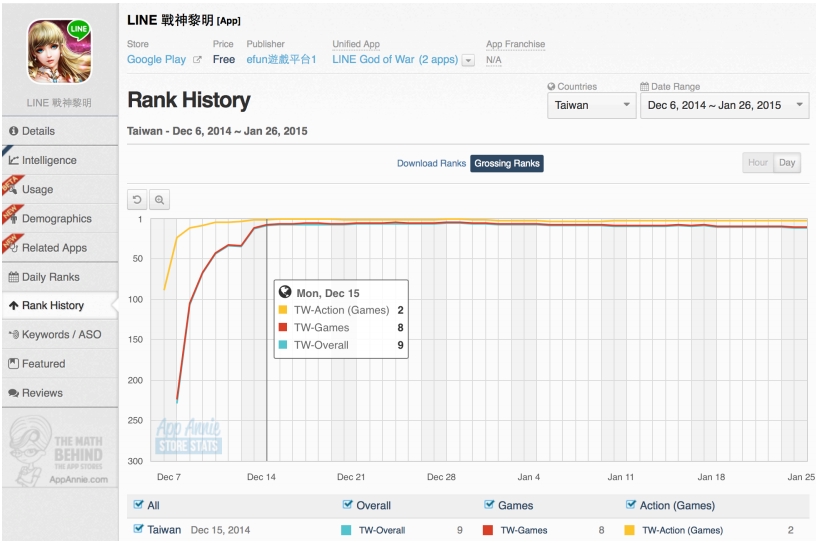Click the Jan 4 x-axis date label

[x=529, y=477]
